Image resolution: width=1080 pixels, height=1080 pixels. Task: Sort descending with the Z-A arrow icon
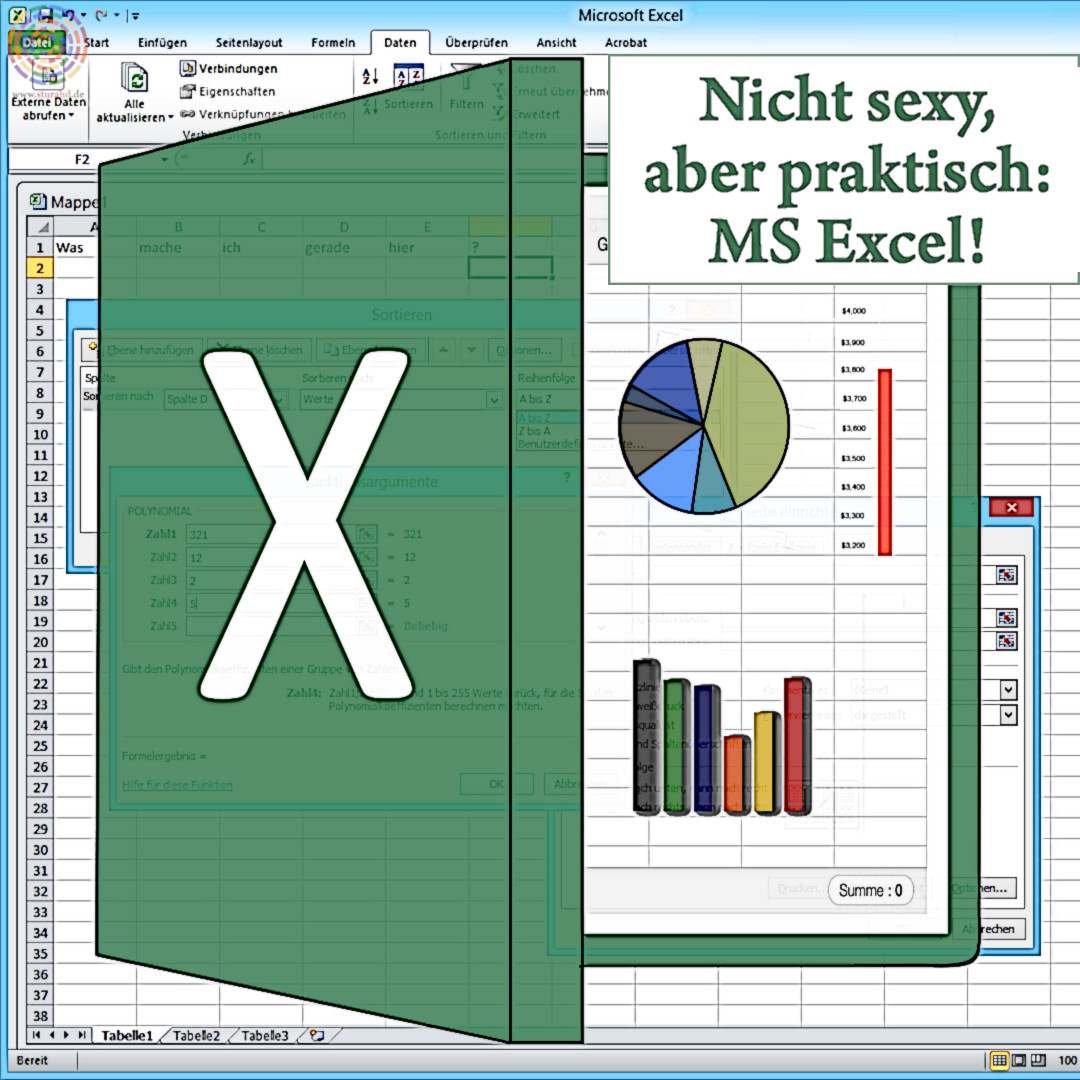[x=371, y=105]
